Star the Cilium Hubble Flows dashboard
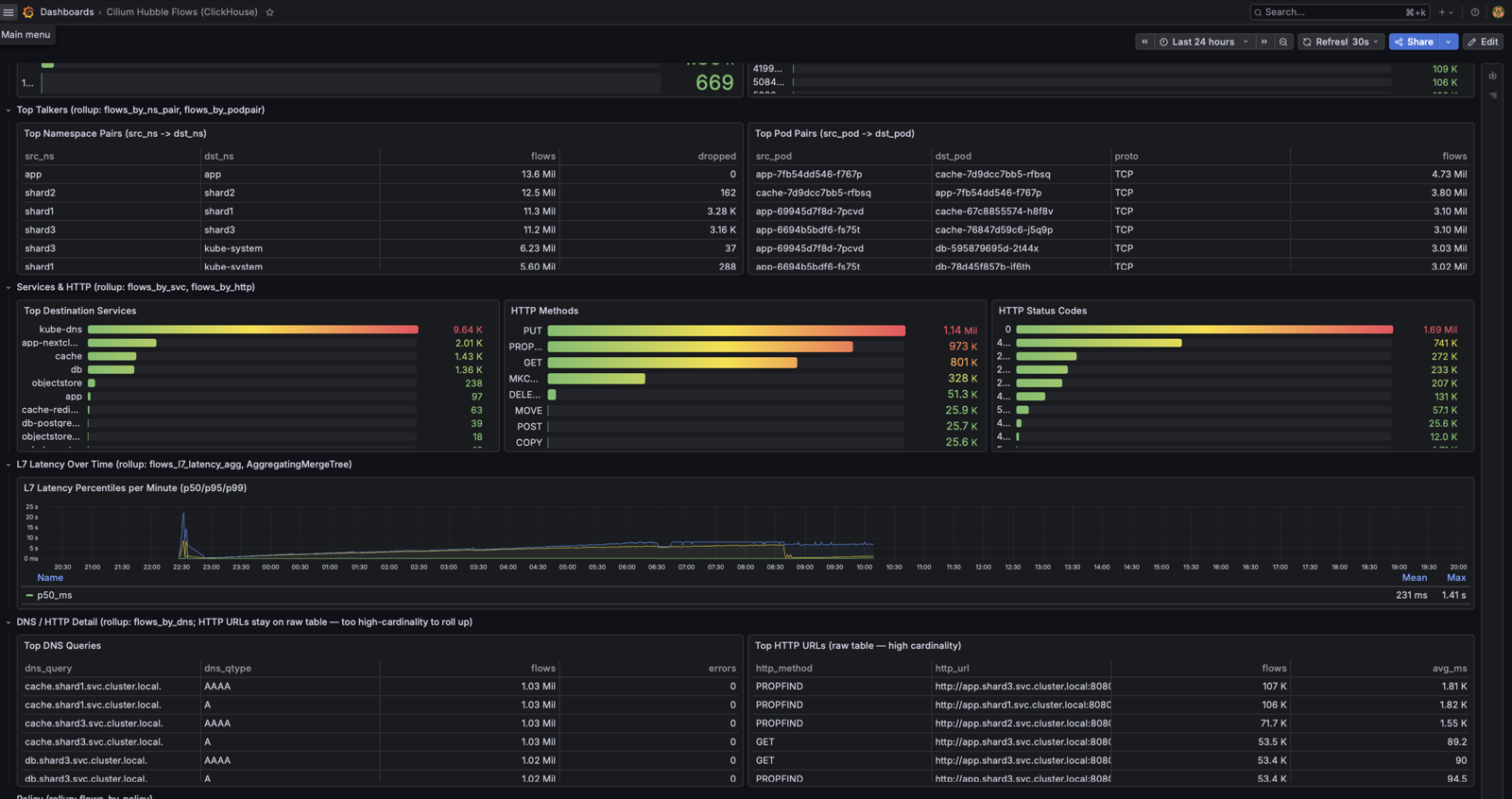 269,12
